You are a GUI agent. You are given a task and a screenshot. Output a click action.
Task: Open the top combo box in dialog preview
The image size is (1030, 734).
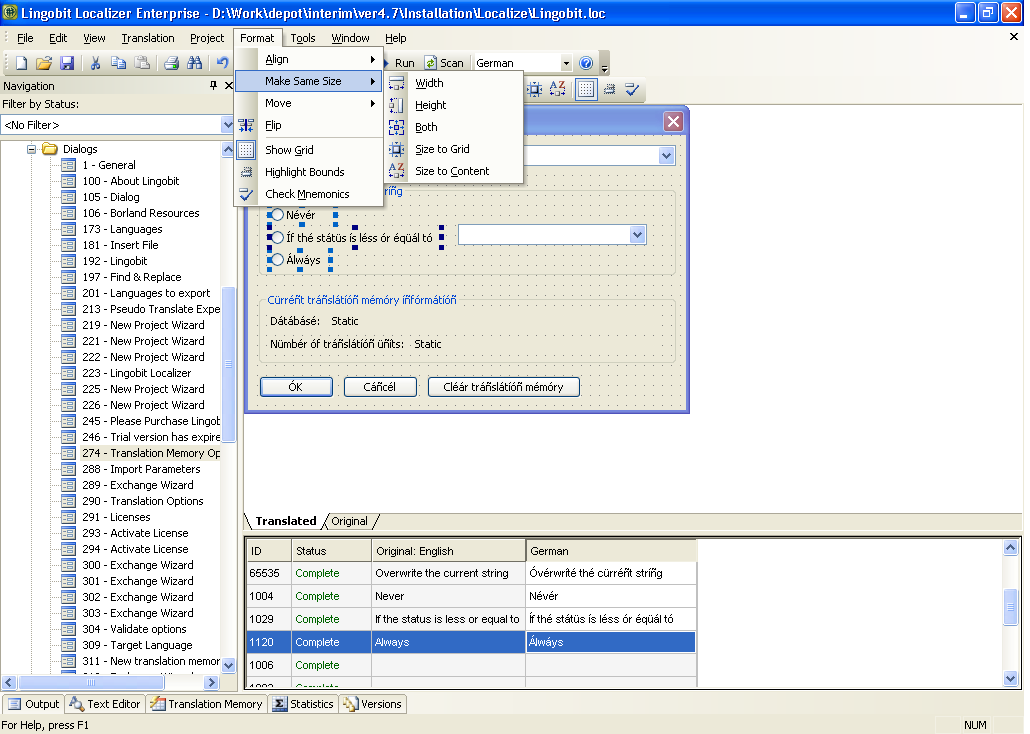[667, 156]
